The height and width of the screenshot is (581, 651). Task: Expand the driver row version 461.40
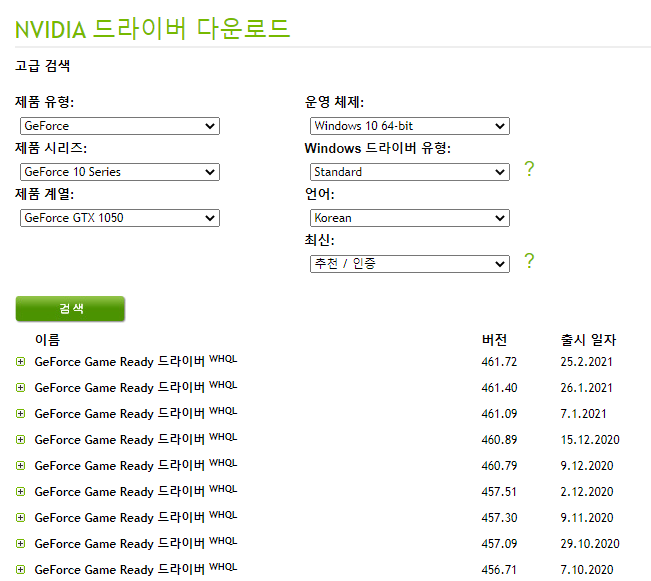click(20, 388)
